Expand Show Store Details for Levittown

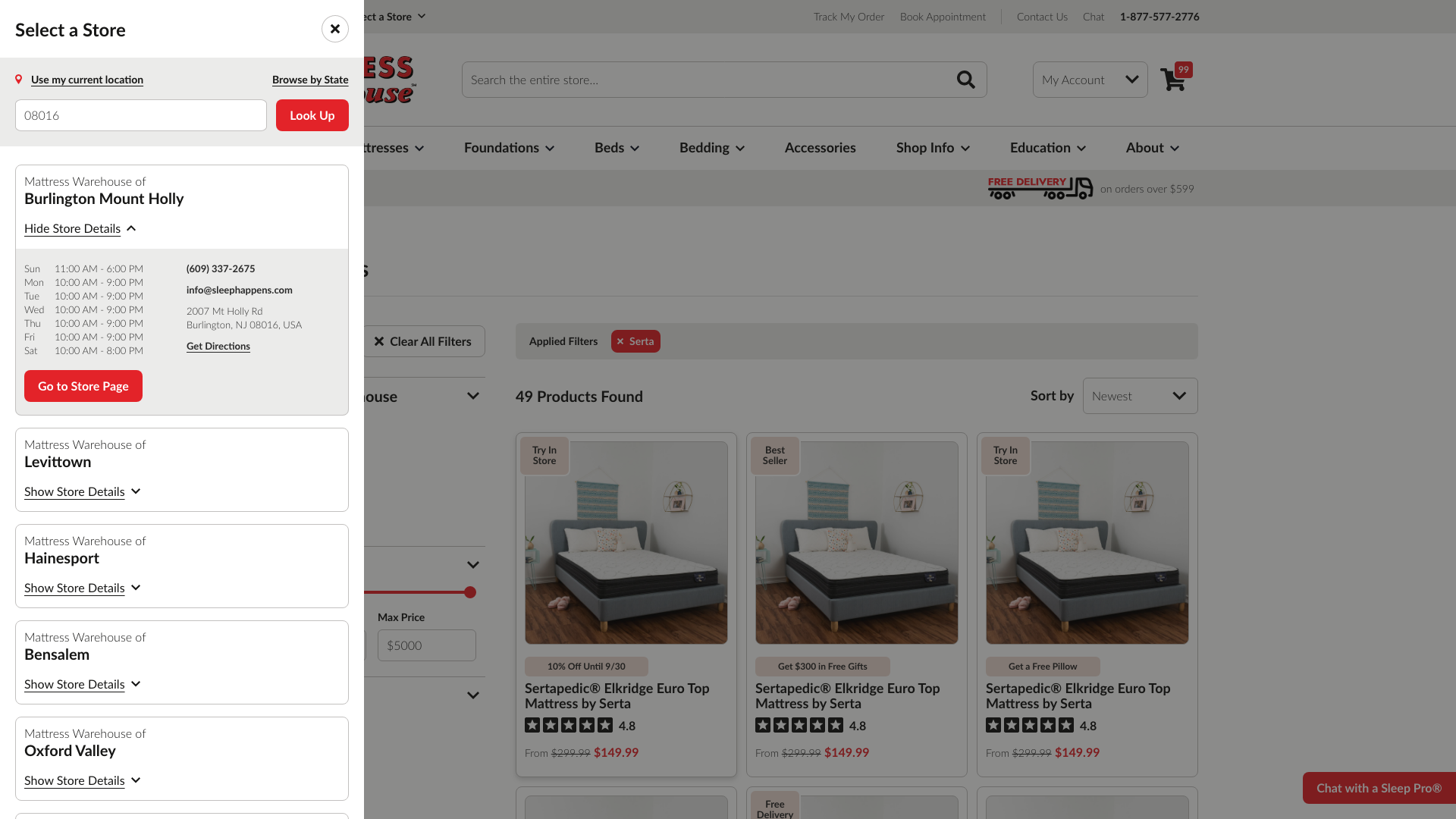[82, 491]
